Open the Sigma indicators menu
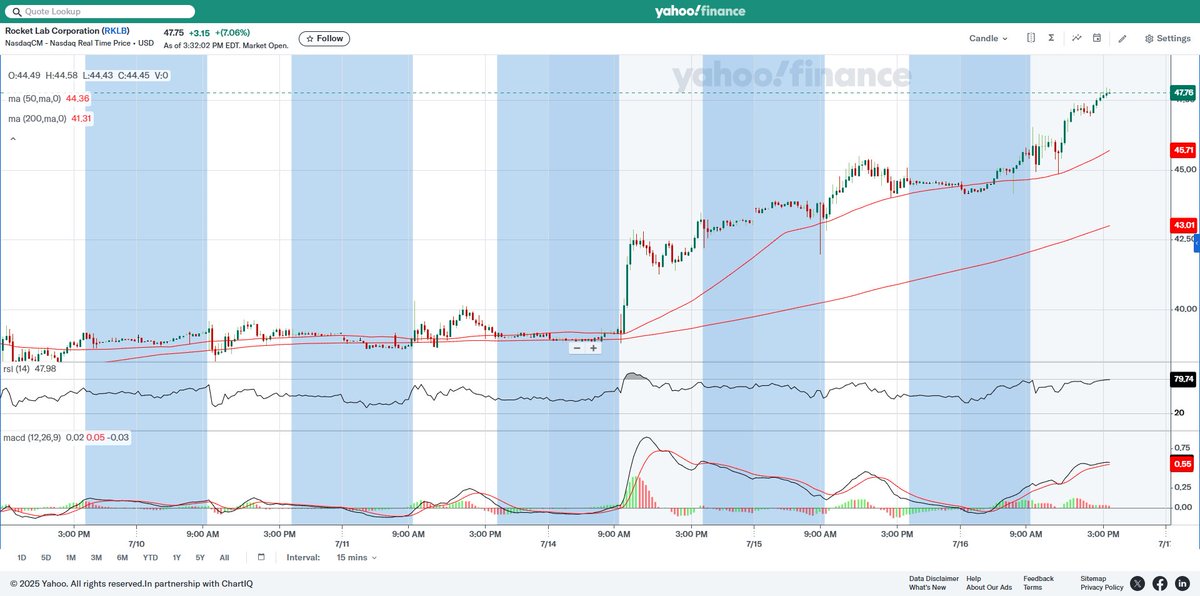 1052,38
